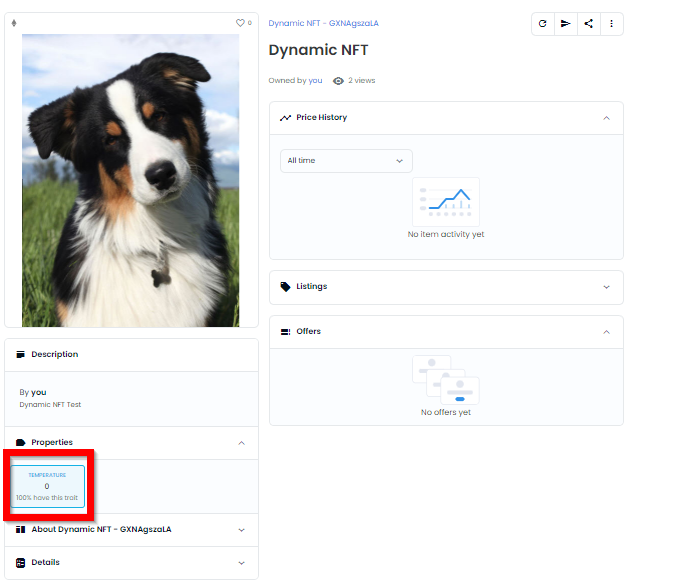Collapse the Offers panel chevron
The image size is (681, 584).
[606, 332]
